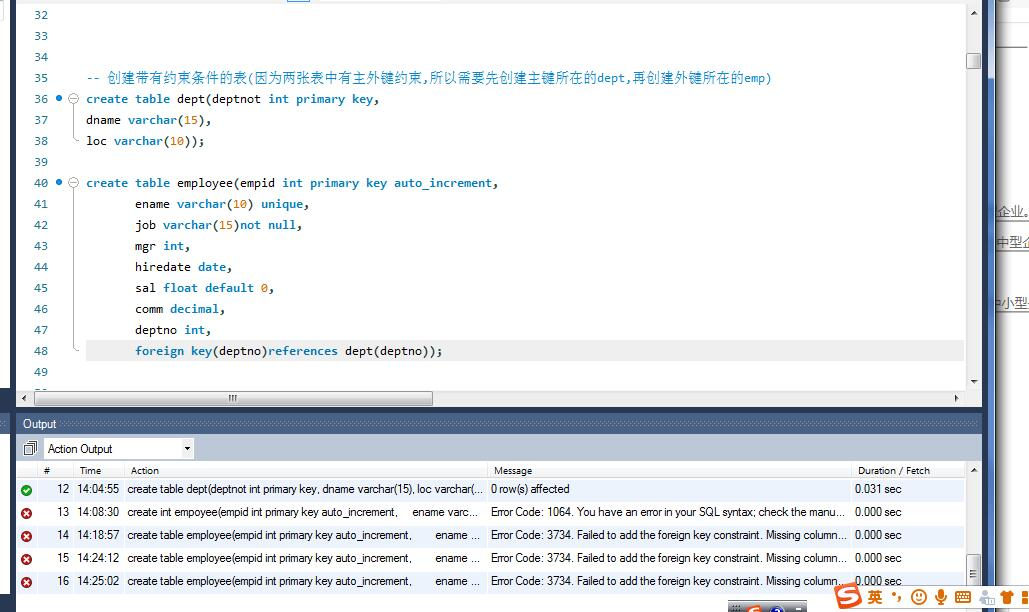The width and height of the screenshot is (1029, 612).
Task: Click the 14:24:12 time cell
Action: tap(98, 558)
